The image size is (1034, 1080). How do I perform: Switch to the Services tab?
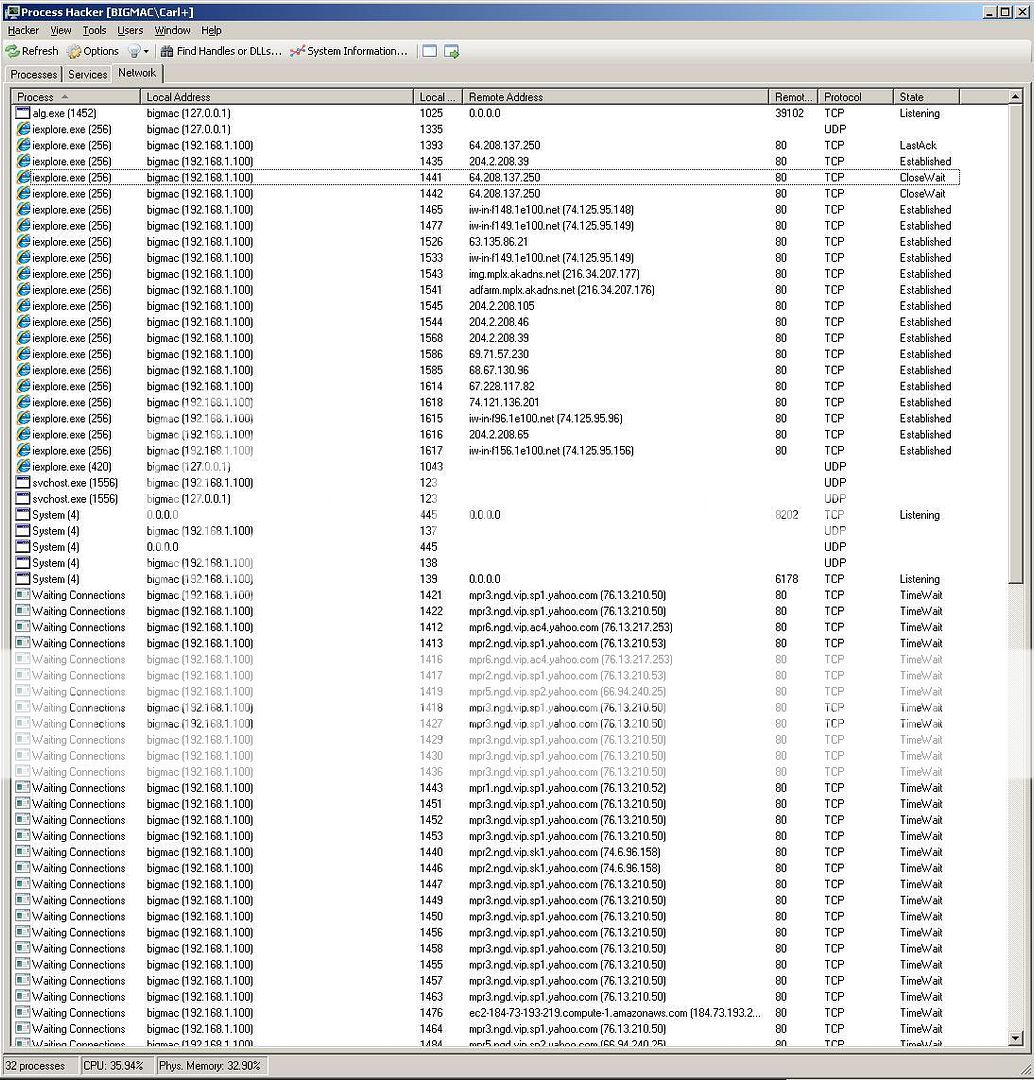pos(87,74)
